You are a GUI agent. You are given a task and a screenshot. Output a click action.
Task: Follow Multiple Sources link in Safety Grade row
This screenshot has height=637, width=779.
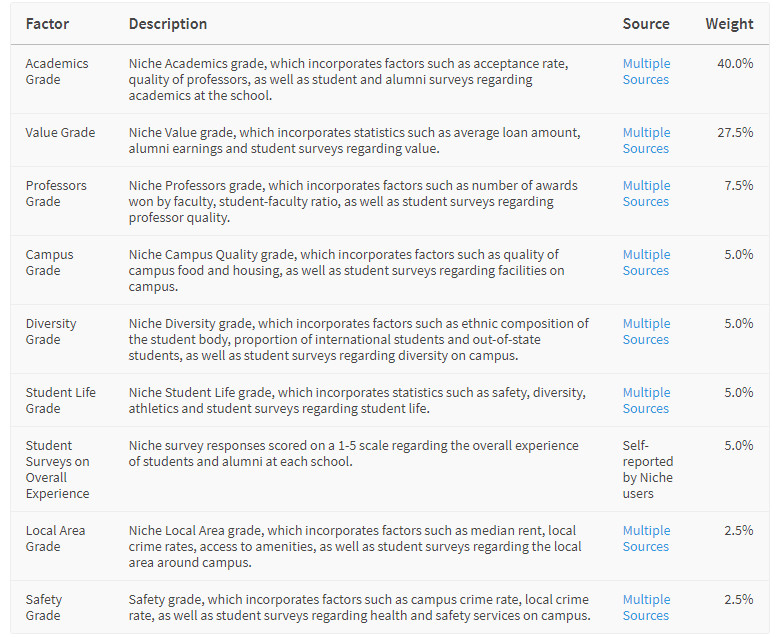click(646, 607)
